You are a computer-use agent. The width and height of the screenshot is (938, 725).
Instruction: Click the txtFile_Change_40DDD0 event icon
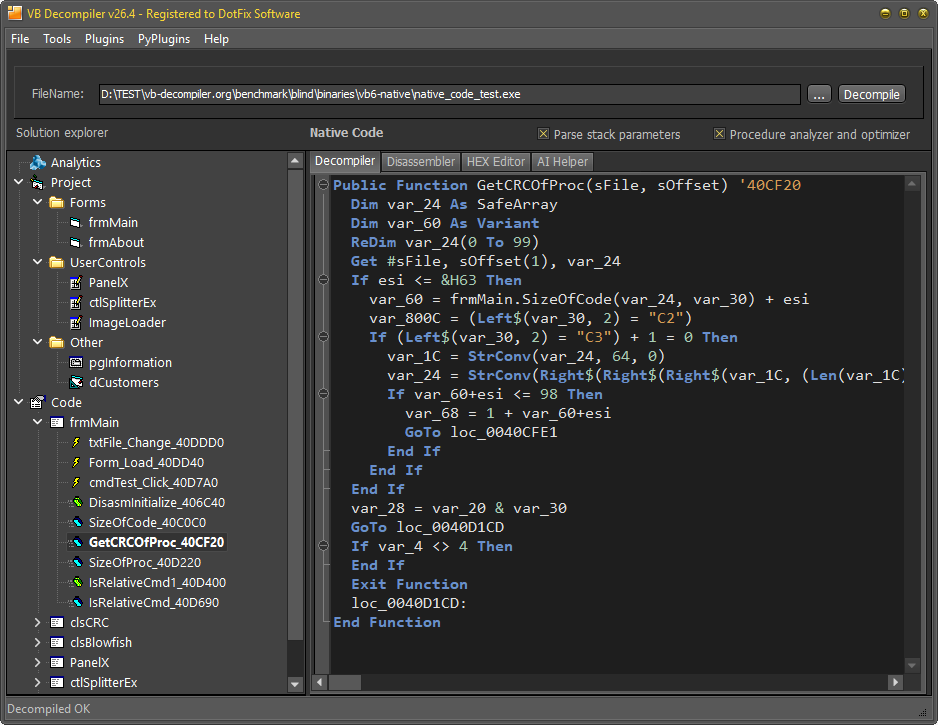point(76,443)
